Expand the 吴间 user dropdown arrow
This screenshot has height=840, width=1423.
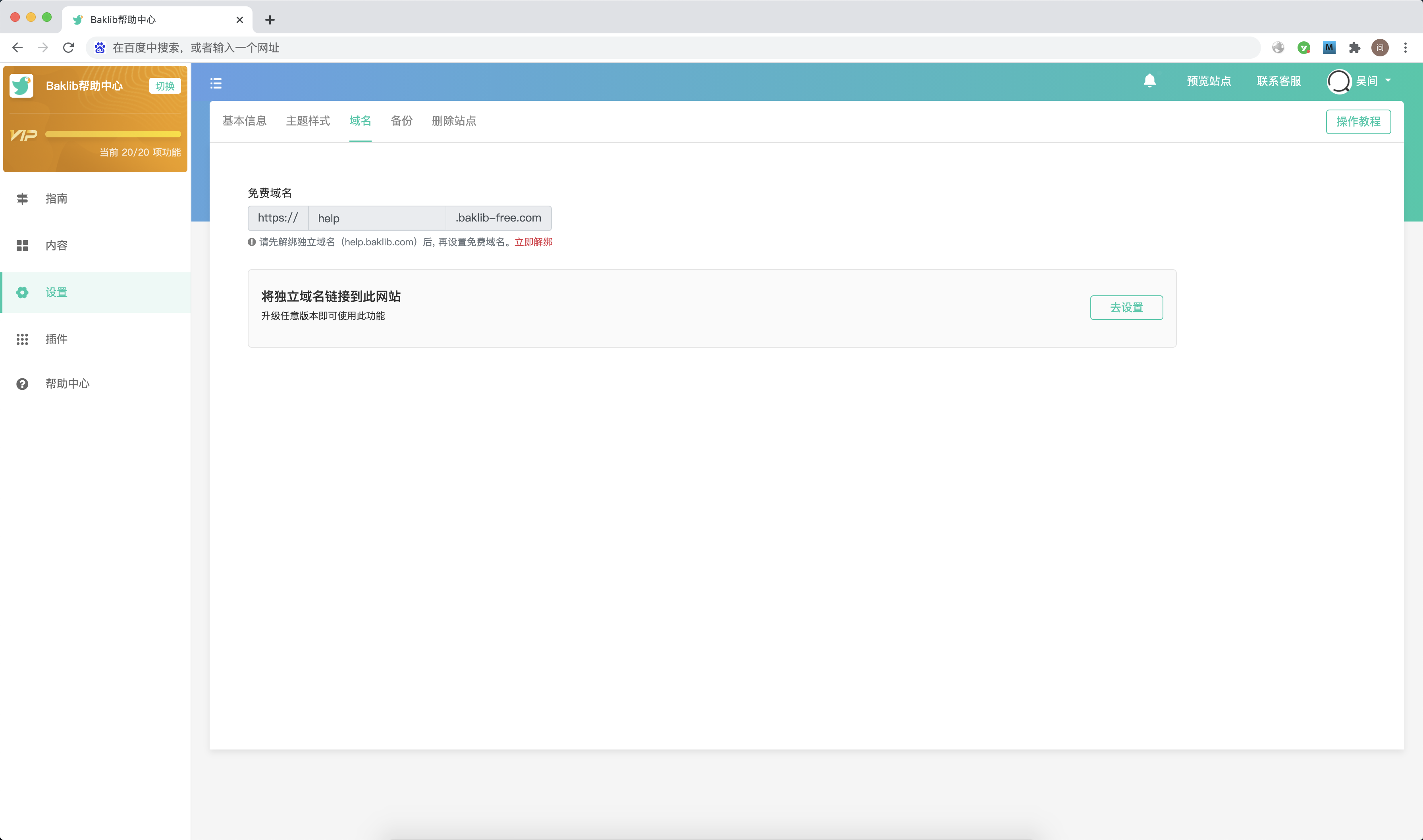tap(1388, 81)
